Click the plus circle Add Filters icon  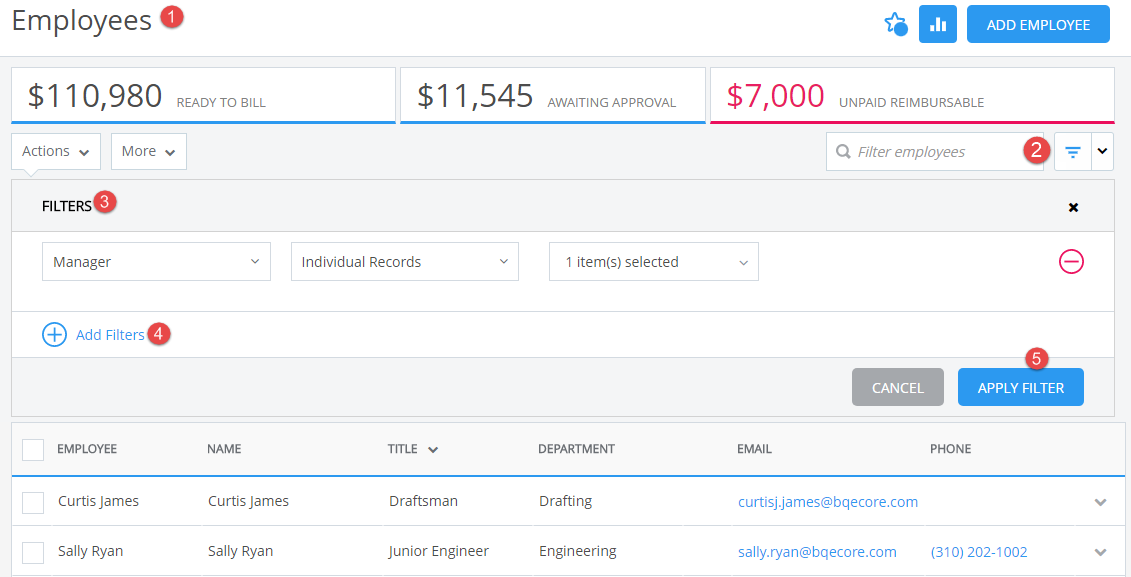(54, 335)
